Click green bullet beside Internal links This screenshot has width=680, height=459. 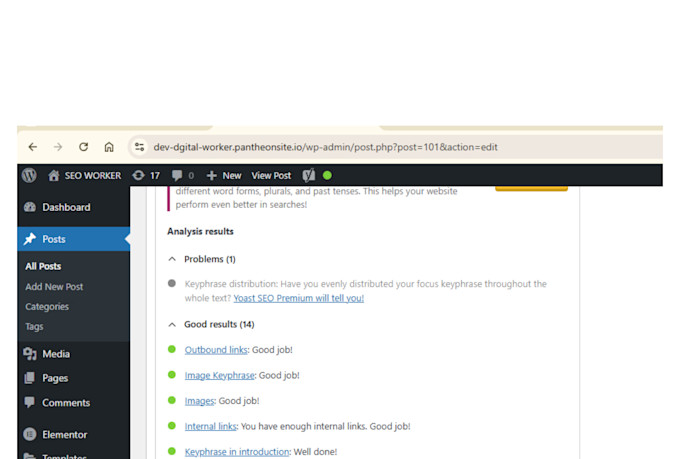[x=172, y=426]
